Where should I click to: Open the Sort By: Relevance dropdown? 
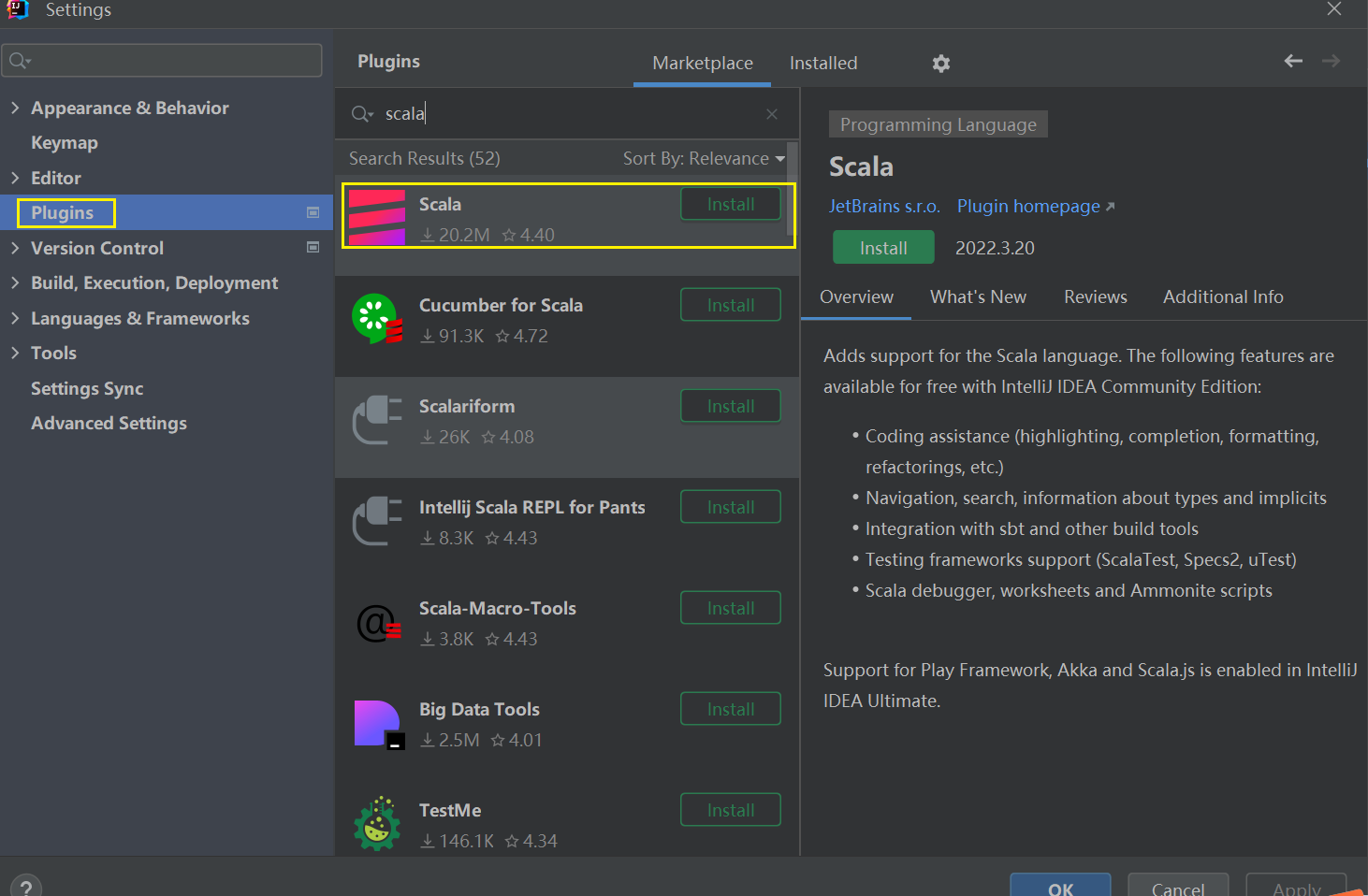(x=704, y=158)
